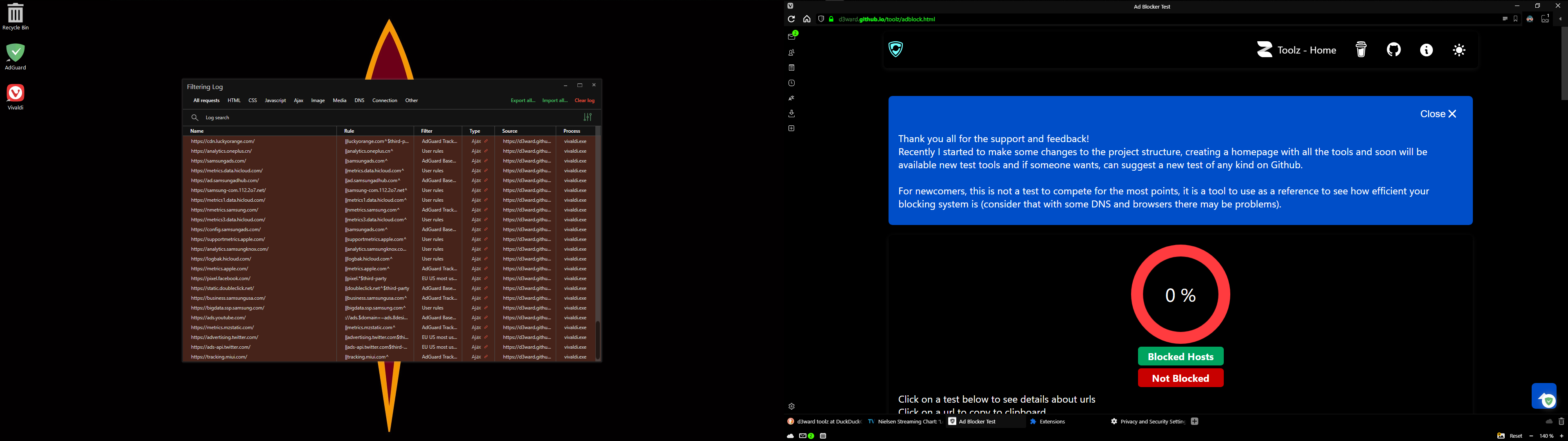Toggle image loading in status bar
Image resolution: width=1568 pixels, height=441 pixels.
pos(1501,436)
